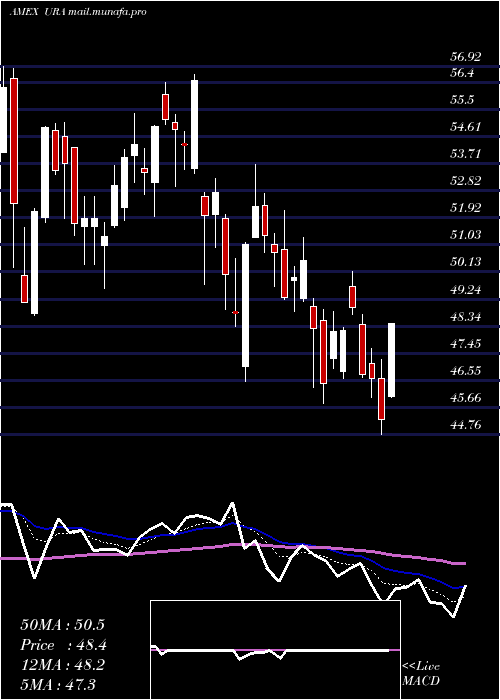Click the 51.03 price level label
Image resolution: width=500 pixels, height=700 pixels.
click(466, 235)
